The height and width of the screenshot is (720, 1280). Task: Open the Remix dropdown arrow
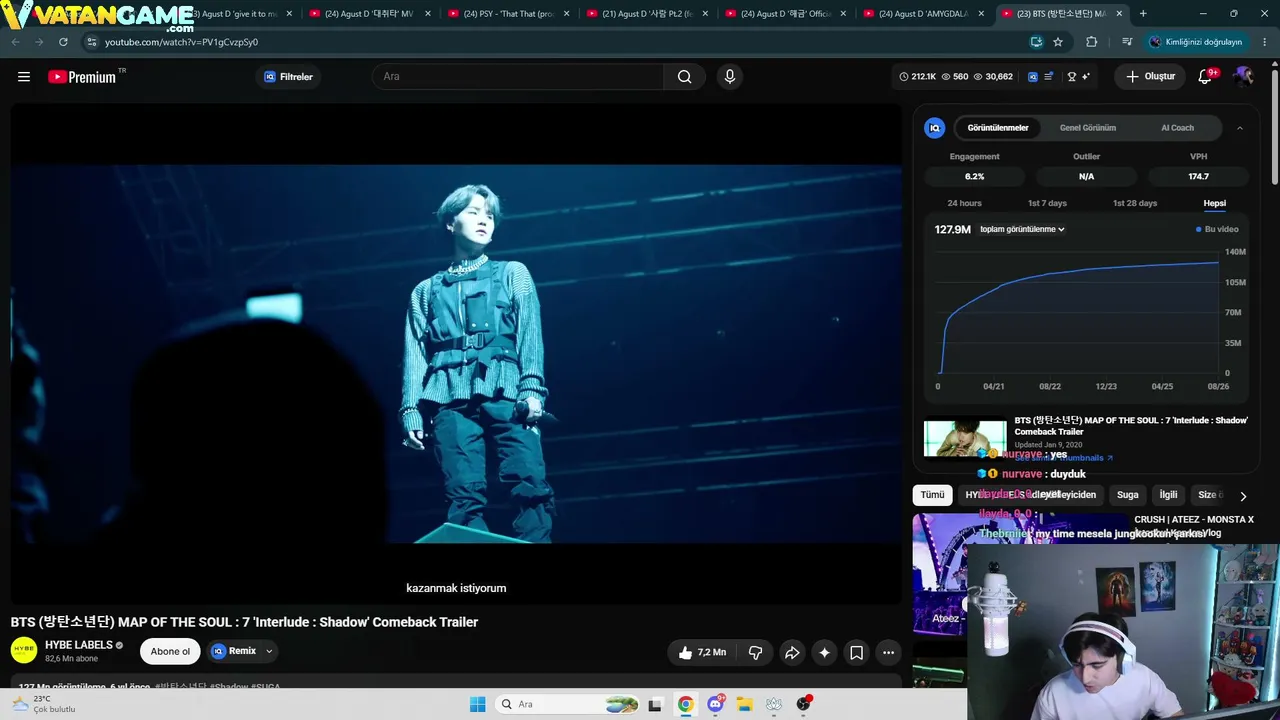click(269, 652)
